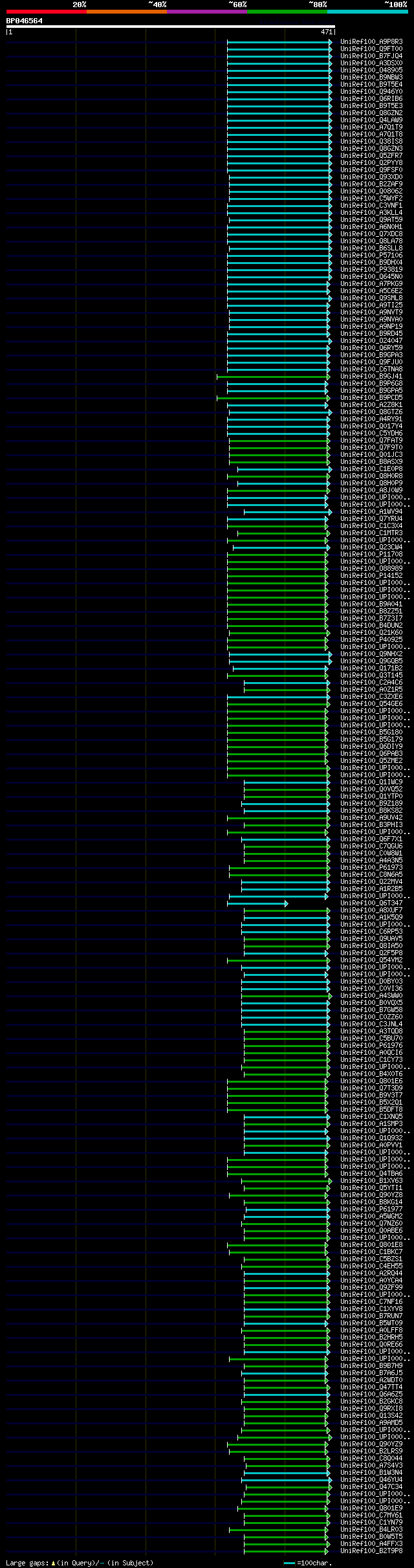Select the UniRef100_P61977 entry
This screenshot has height=1568, width=414.
coord(371,1209)
